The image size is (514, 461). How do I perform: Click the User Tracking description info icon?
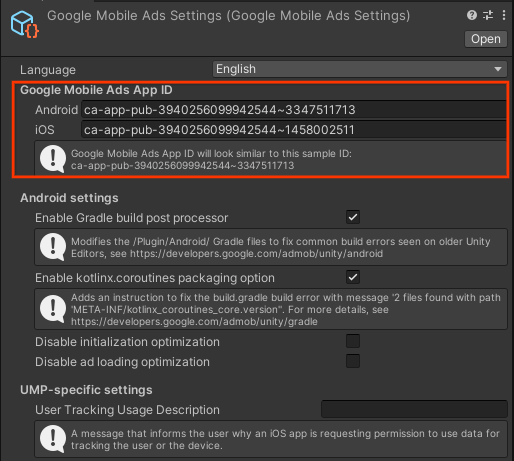(53, 439)
